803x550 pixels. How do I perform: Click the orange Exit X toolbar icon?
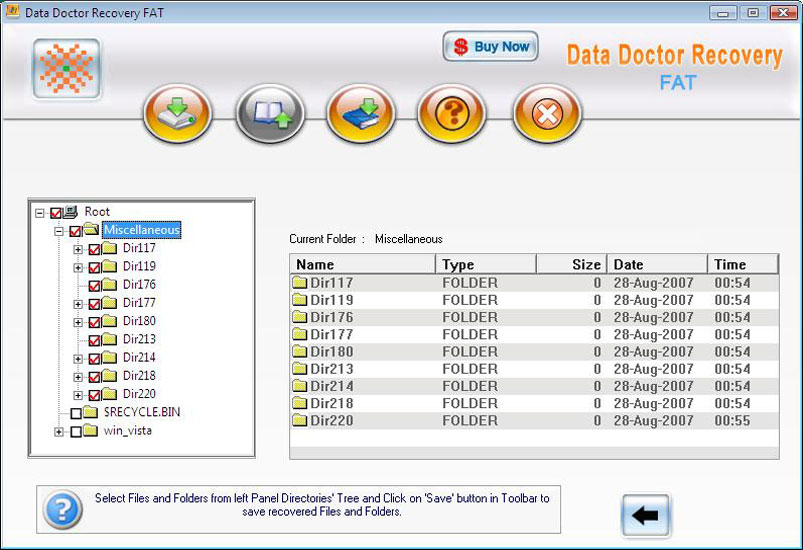pyautogui.click(x=547, y=114)
